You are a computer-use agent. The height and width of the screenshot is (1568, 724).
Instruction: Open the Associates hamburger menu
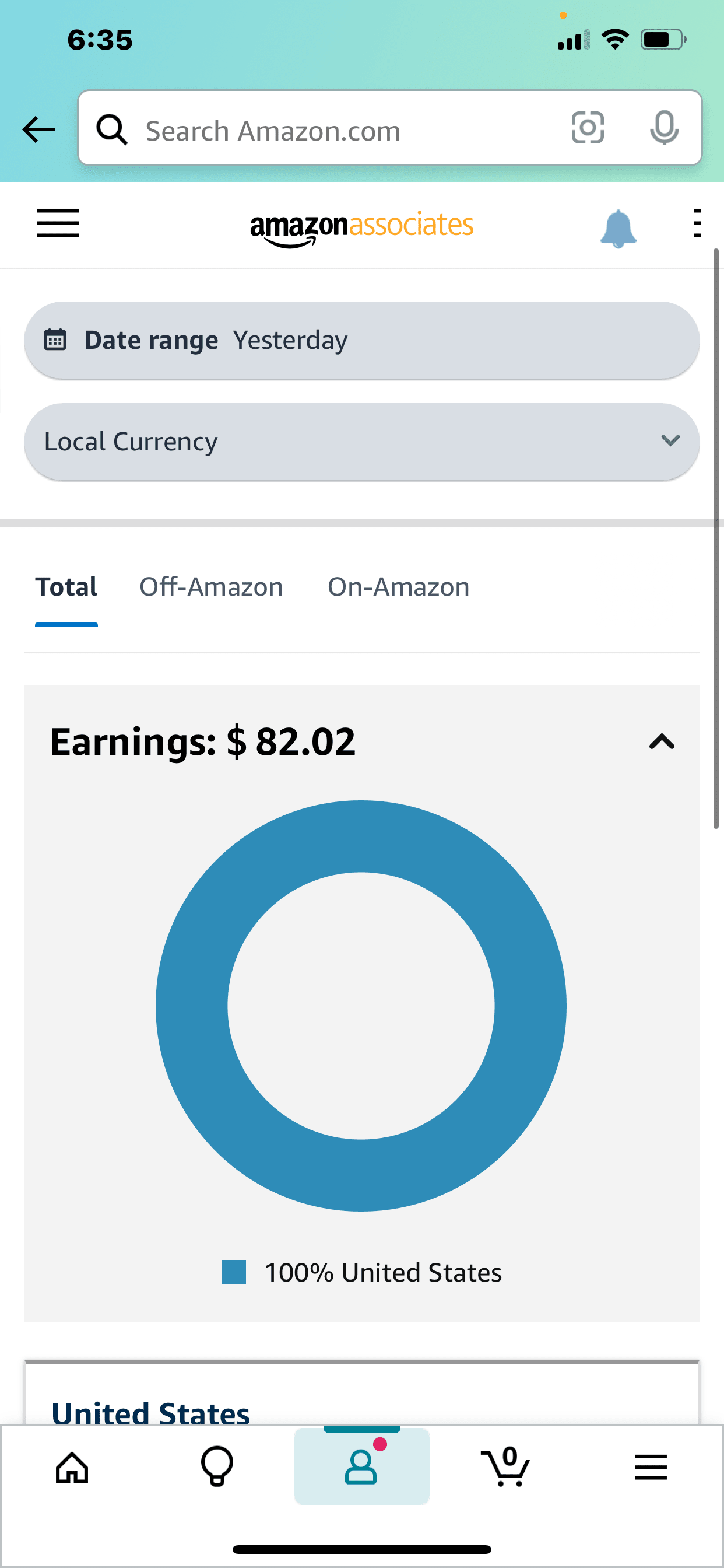58,223
